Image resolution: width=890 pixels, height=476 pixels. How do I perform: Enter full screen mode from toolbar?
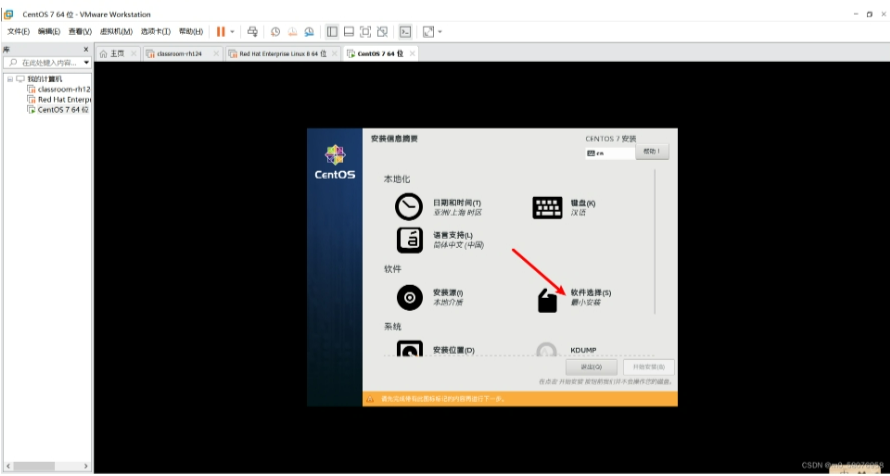[x=366, y=32]
